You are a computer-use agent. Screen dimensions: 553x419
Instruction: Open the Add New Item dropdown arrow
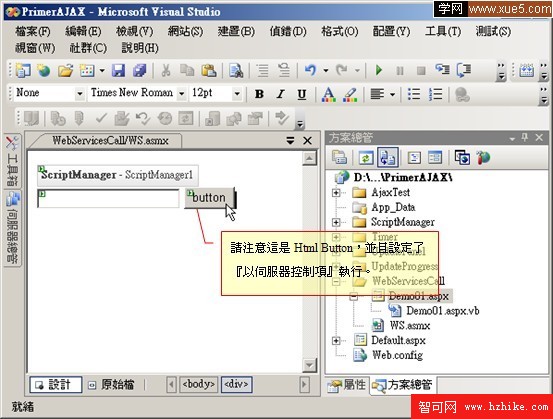[102, 71]
